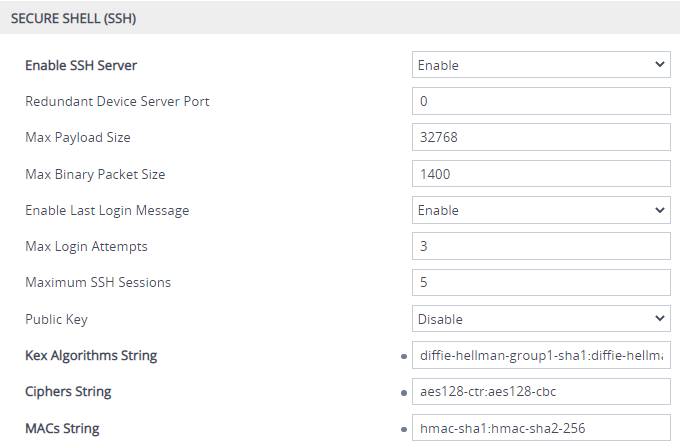The width and height of the screenshot is (680, 448).
Task: Focus the Maximum SSH Sessions input
Action: point(540,282)
